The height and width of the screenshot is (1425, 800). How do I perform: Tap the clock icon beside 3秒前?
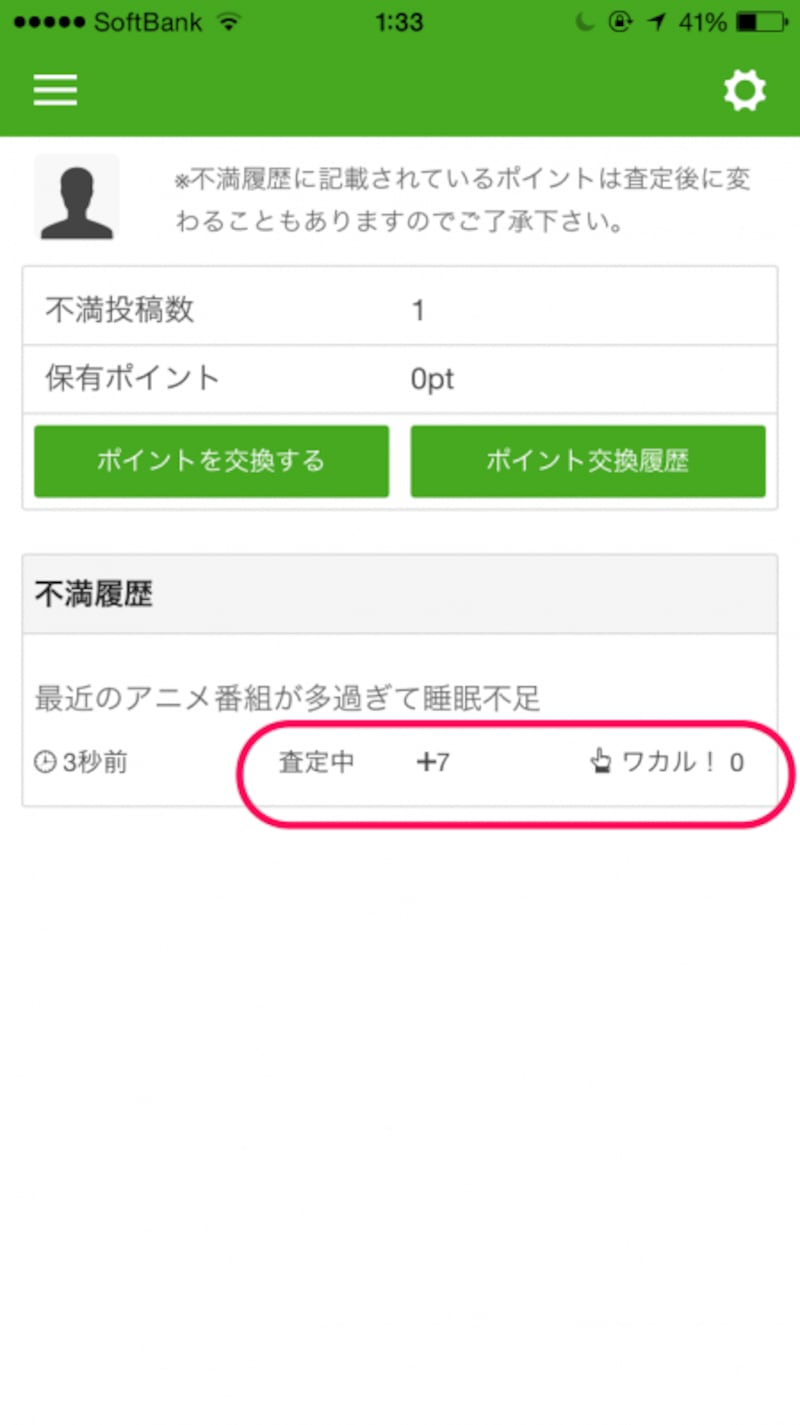45,763
